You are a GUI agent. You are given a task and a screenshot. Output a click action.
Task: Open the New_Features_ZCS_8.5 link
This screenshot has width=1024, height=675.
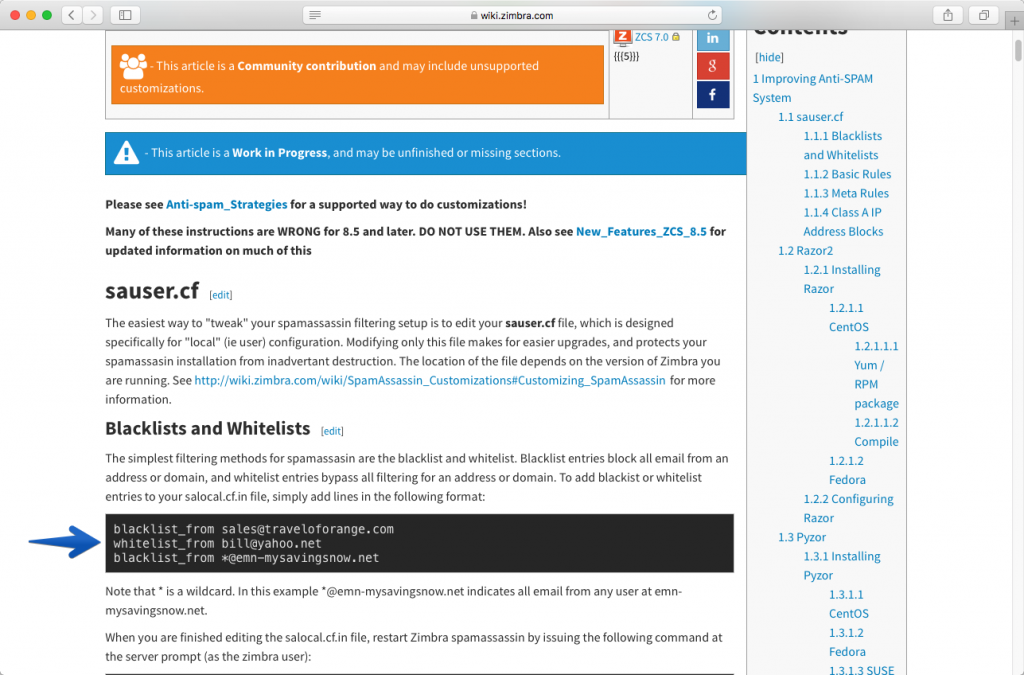[641, 231]
